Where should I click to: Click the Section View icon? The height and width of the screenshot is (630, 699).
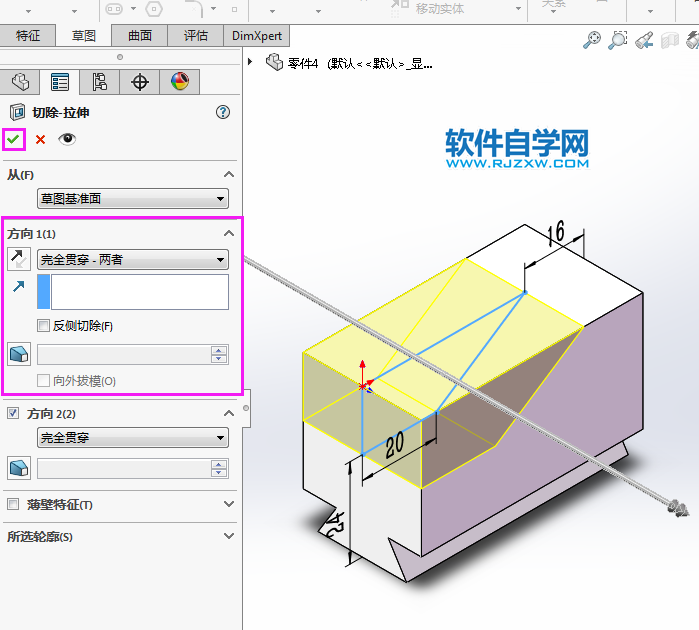coord(670,40)
